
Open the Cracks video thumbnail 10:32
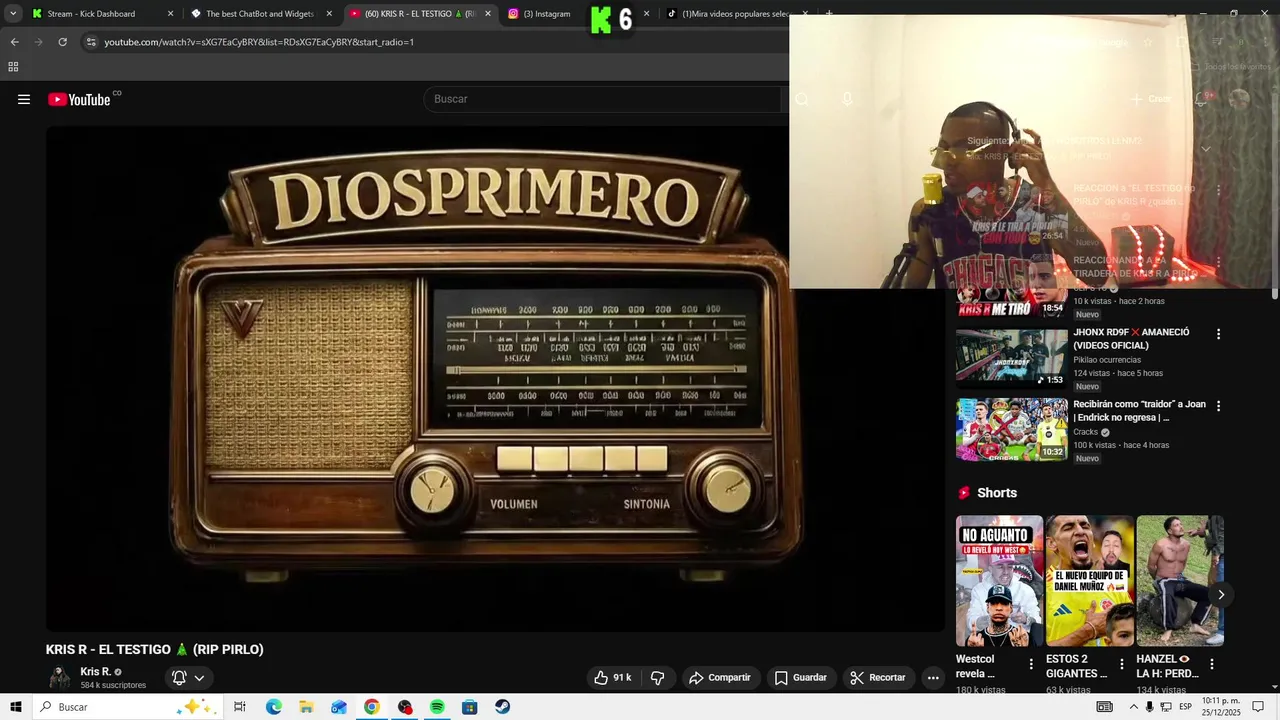[1011, 430]
